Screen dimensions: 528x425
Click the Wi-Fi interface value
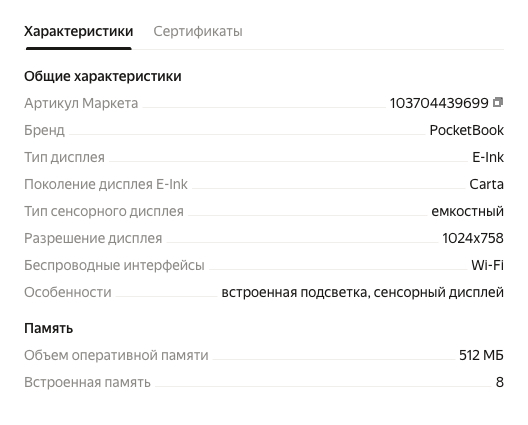point(488,265)
